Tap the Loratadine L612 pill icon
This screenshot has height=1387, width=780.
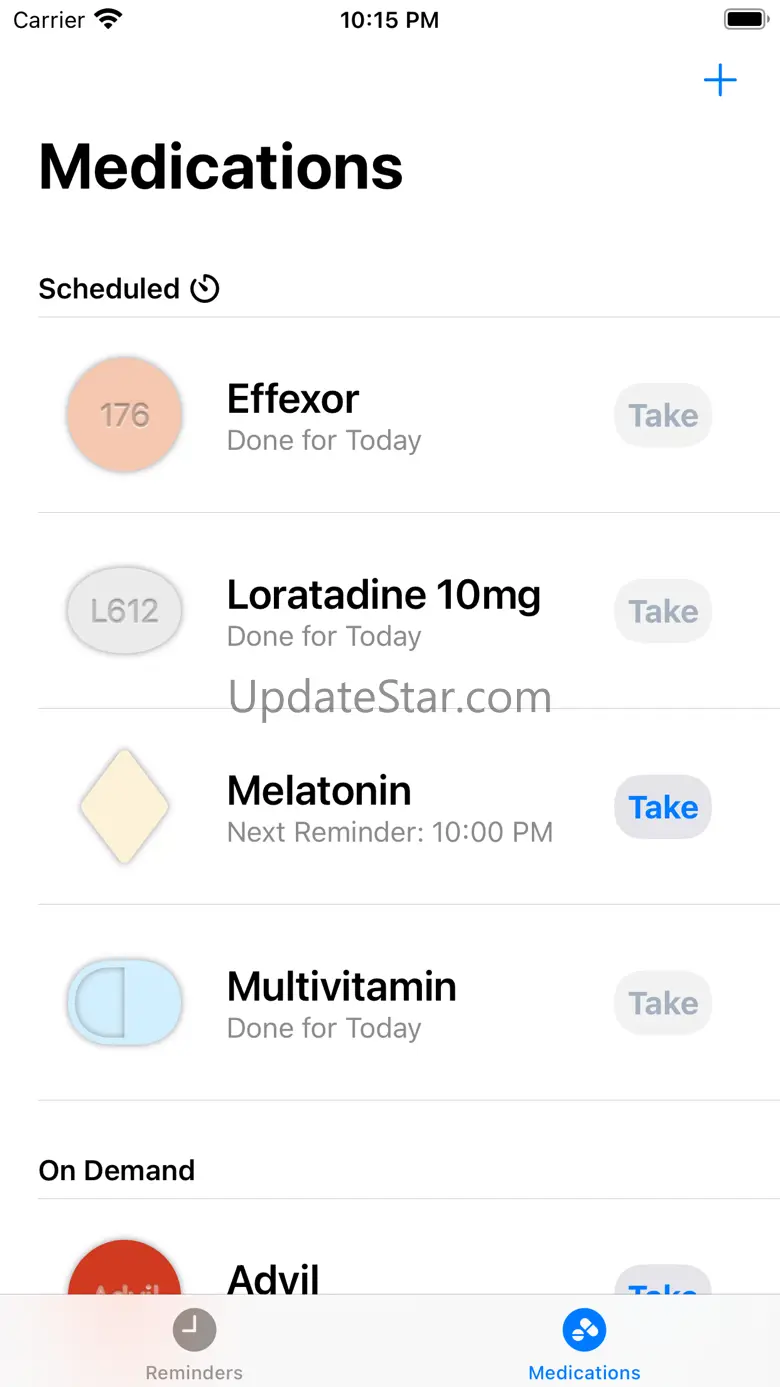124,611
